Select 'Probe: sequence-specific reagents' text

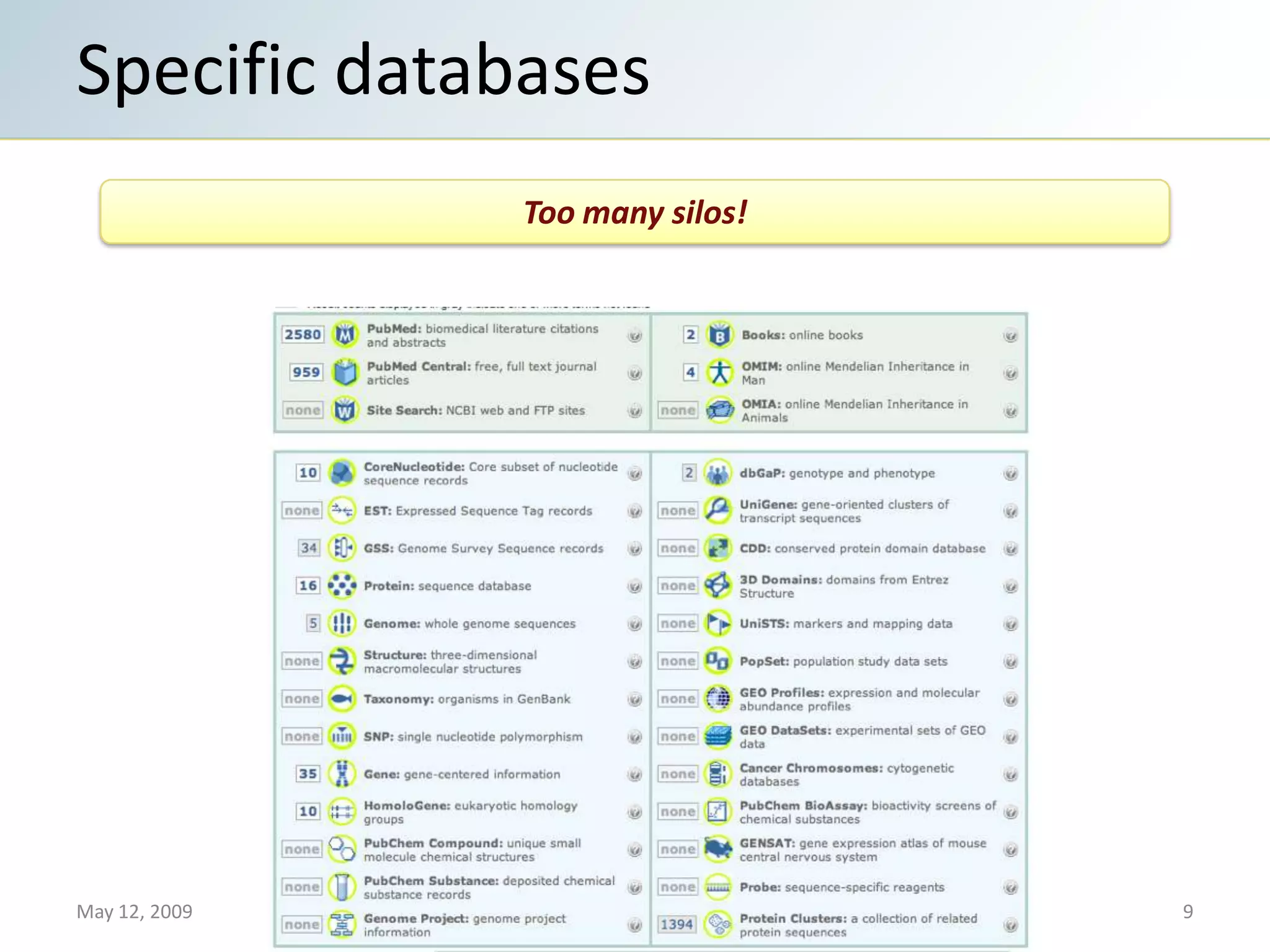[x=842, y=887]
